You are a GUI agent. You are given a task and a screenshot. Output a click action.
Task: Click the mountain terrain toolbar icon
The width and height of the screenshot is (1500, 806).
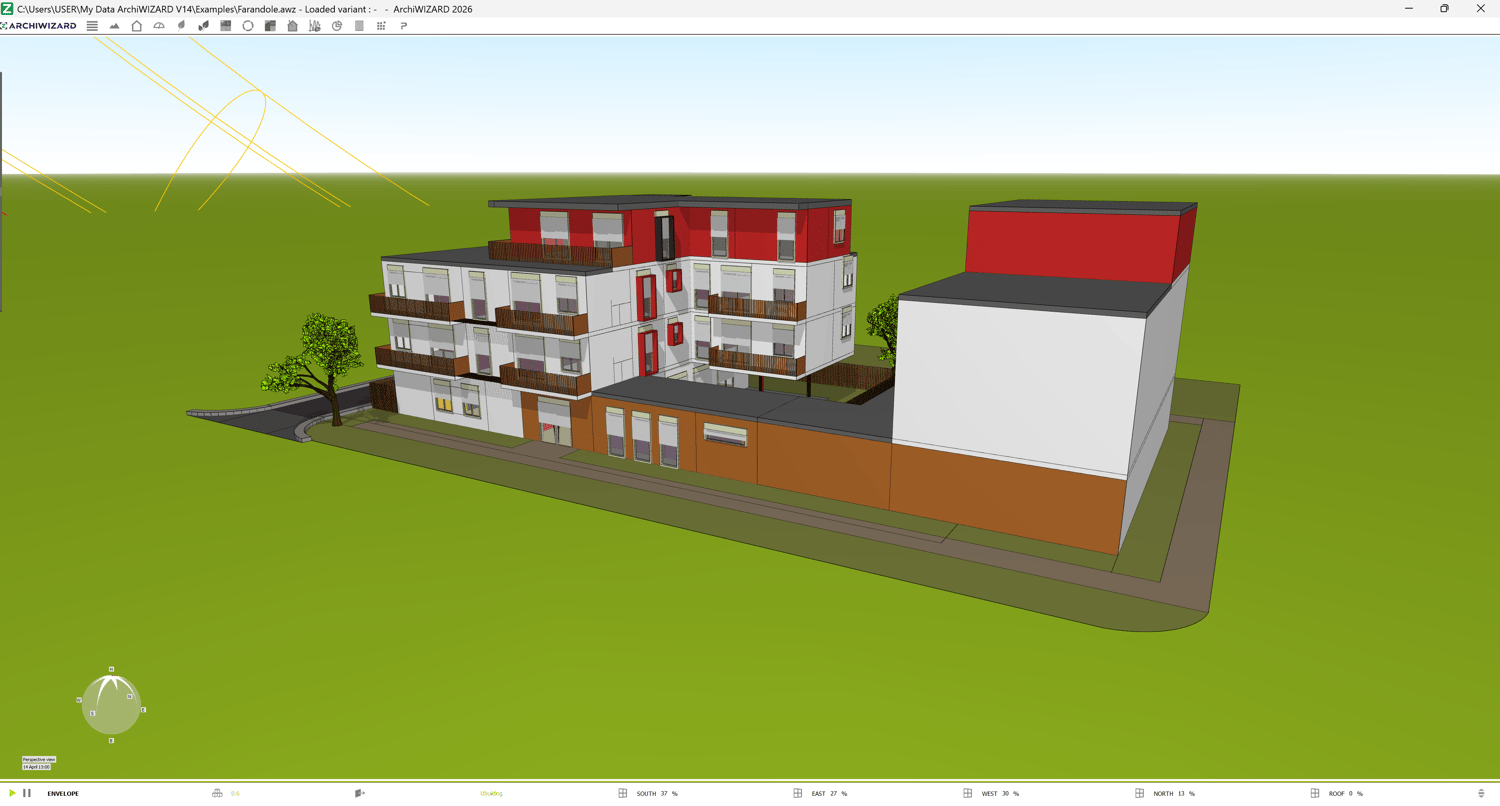tap(114, 26)
